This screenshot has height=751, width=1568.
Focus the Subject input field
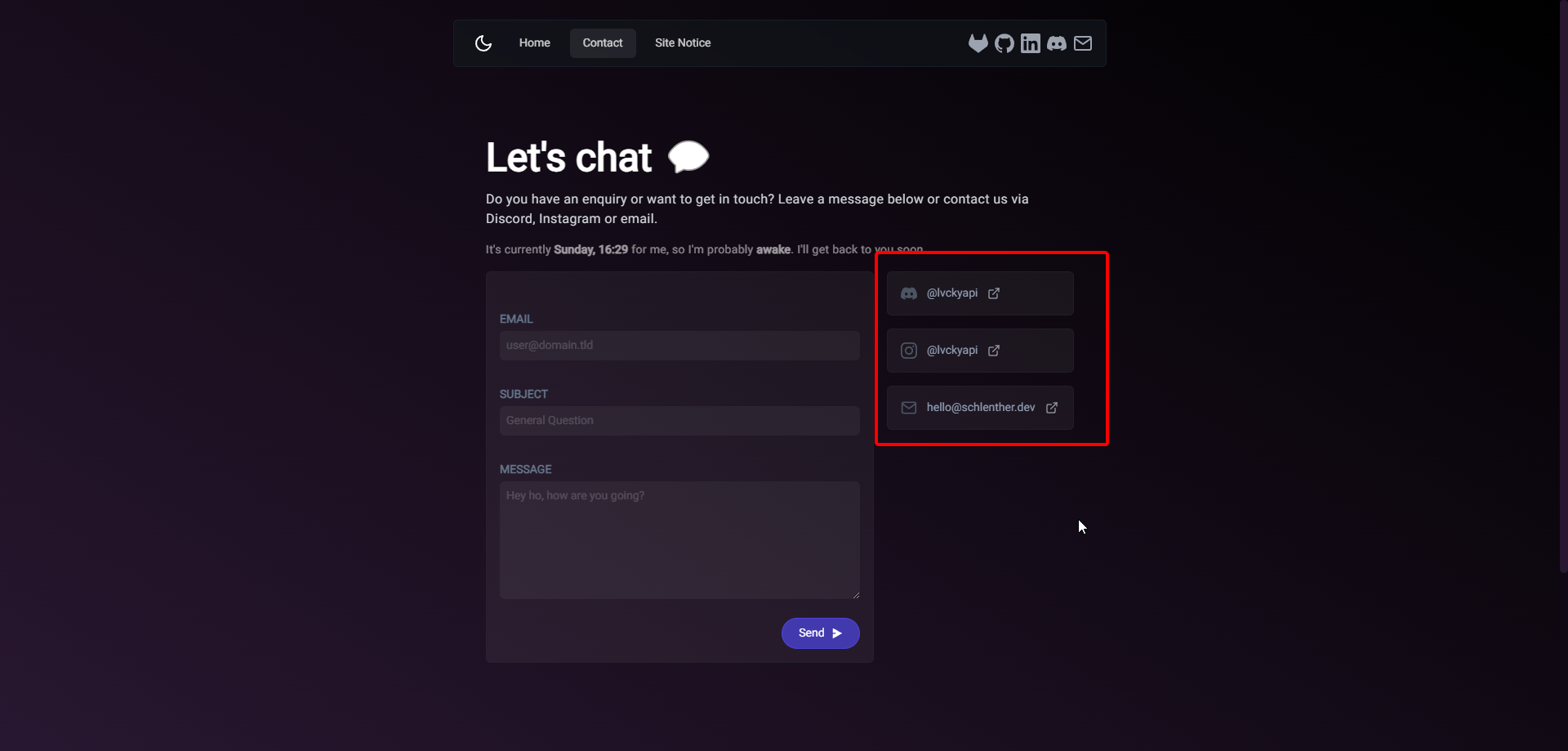[679, 421]
